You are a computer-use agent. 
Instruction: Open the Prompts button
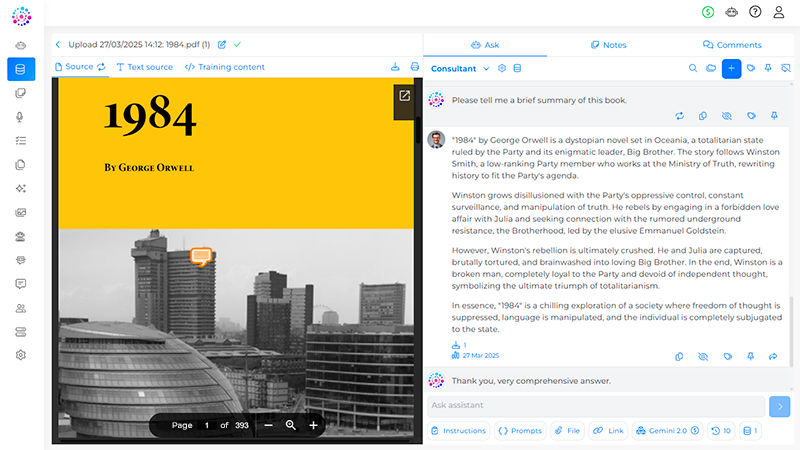pyautogui.click(x=520, y=431)
